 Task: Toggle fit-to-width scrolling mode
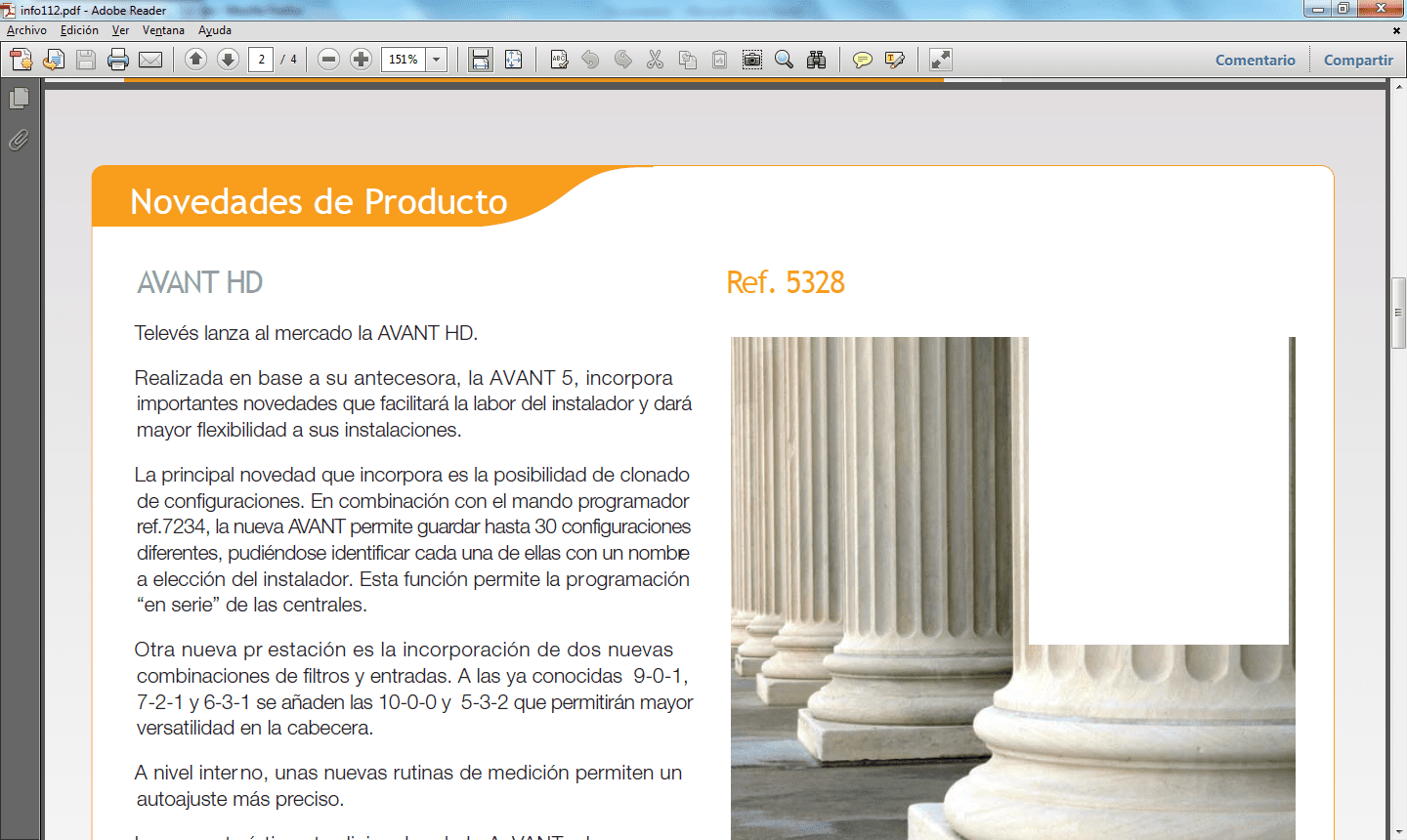point(481,60)
